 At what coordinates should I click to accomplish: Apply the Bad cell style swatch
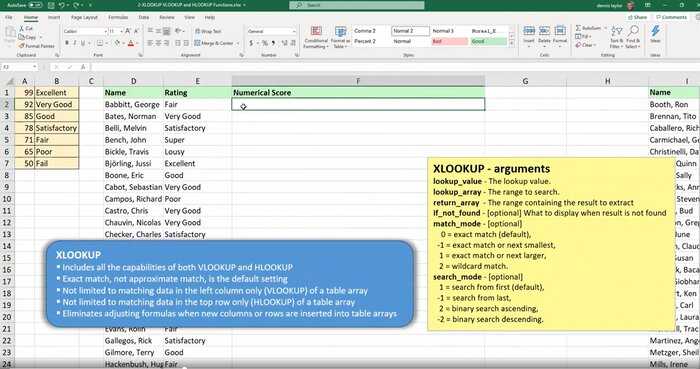coord(450,41)
